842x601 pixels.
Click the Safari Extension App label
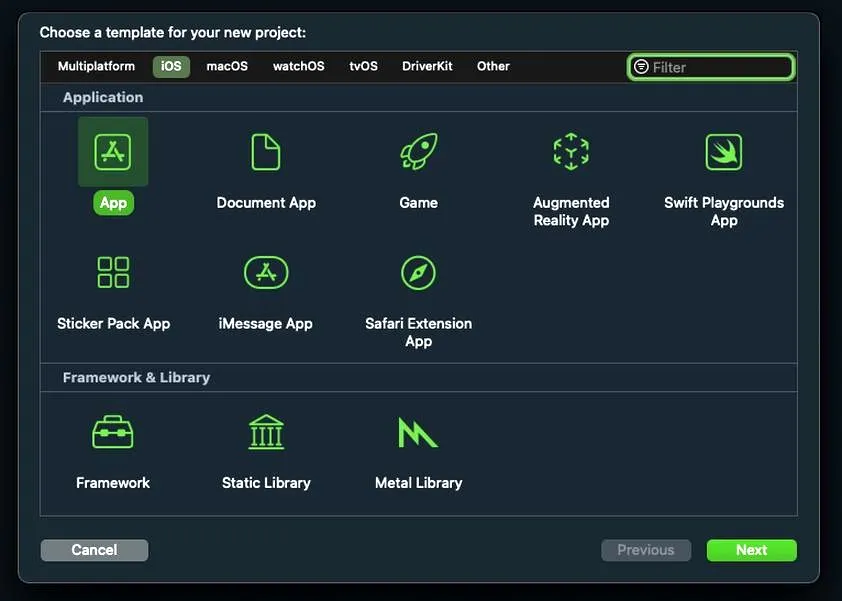point(418,332)
